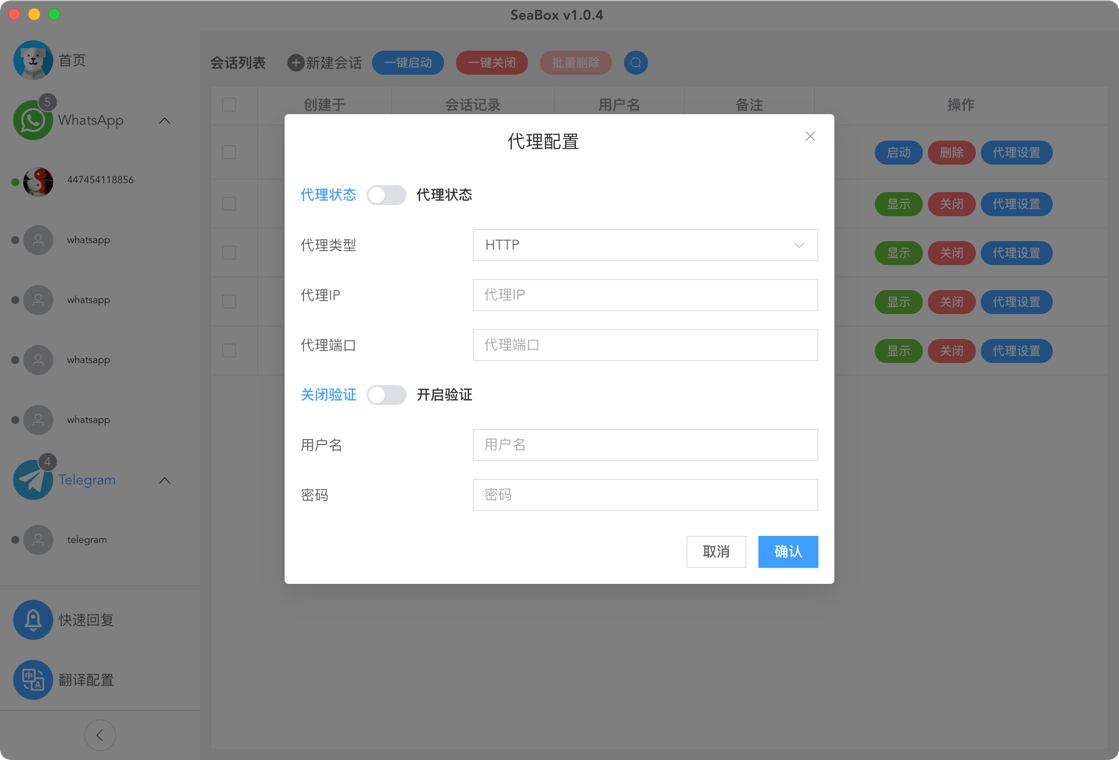This screenshot has height=760, width=1119.
Task: Open 首页 home menu item
Action: tap(72, 61)
